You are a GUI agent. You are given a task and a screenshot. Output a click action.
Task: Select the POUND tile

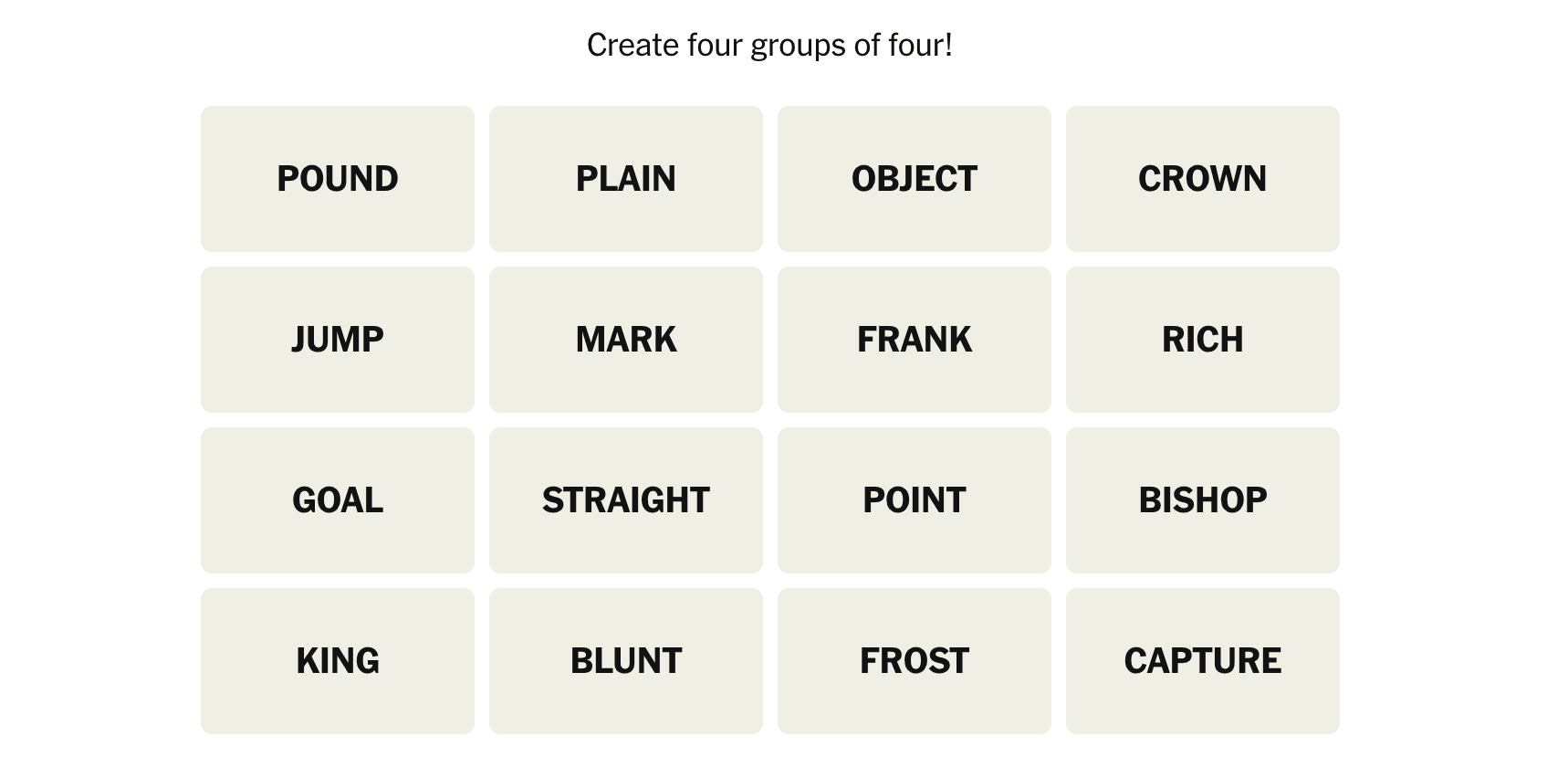[x=338, y=179]
